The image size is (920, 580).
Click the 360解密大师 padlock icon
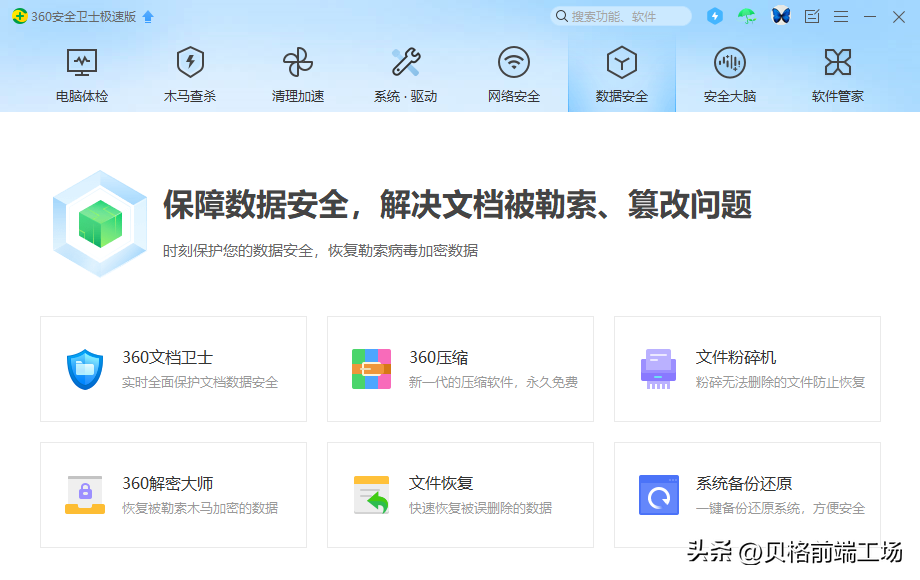(85, 495)
